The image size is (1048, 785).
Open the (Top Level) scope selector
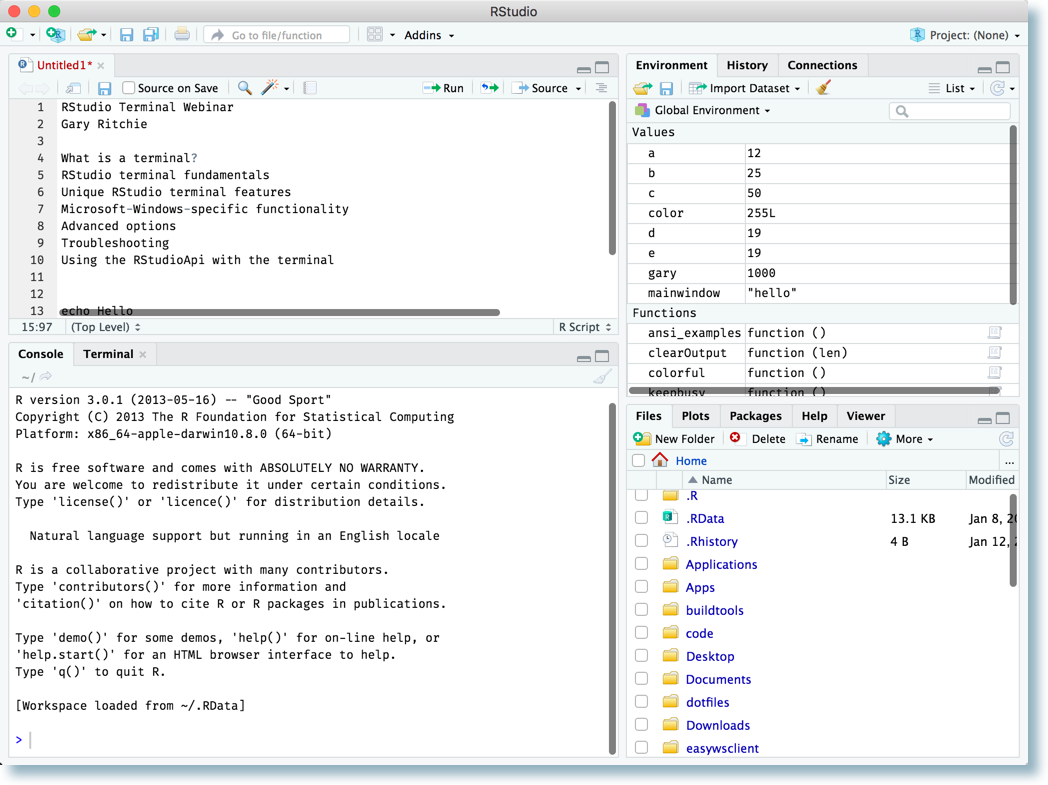(x=106, y=327)
